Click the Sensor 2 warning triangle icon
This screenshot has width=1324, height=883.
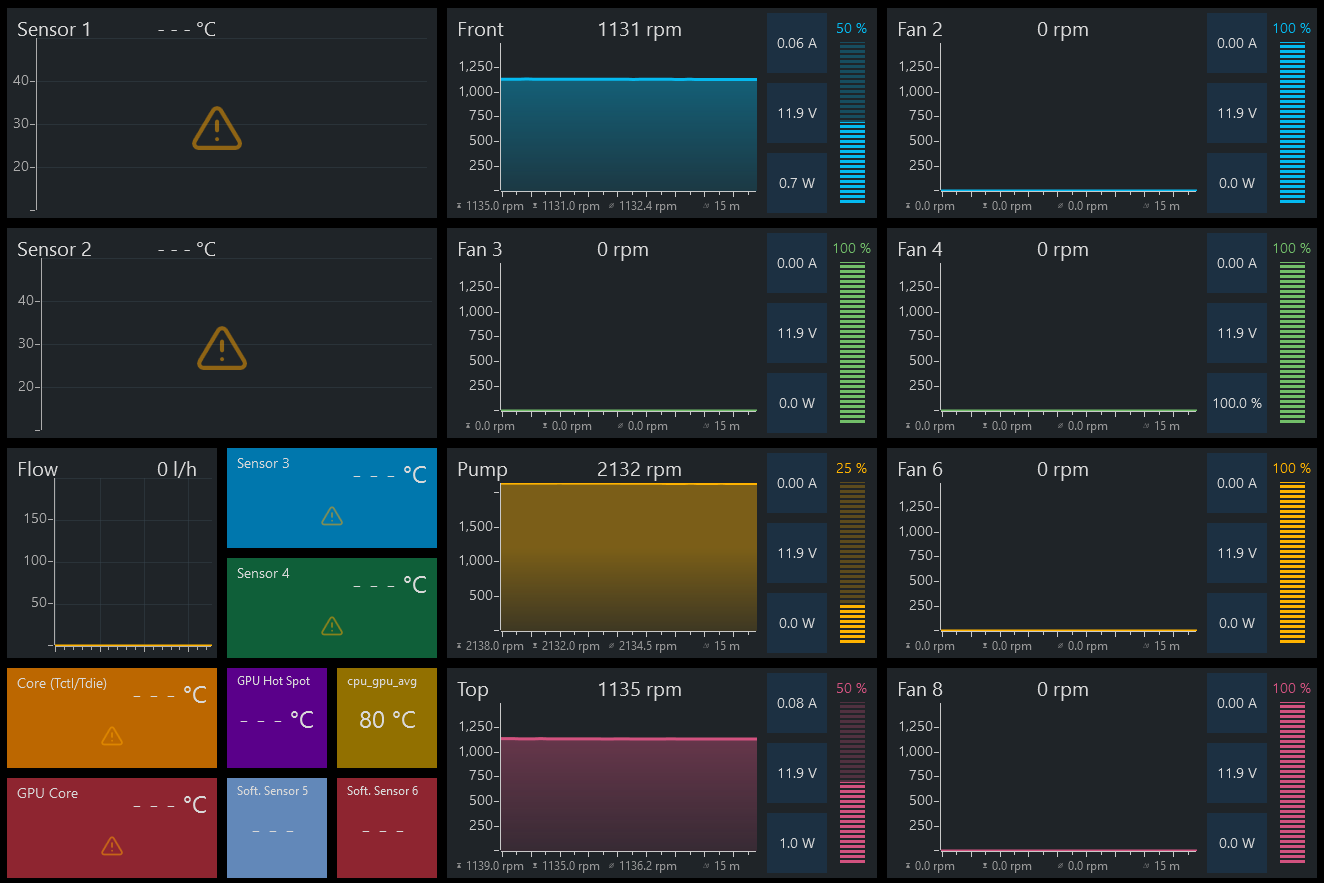(x=221, y=348)
